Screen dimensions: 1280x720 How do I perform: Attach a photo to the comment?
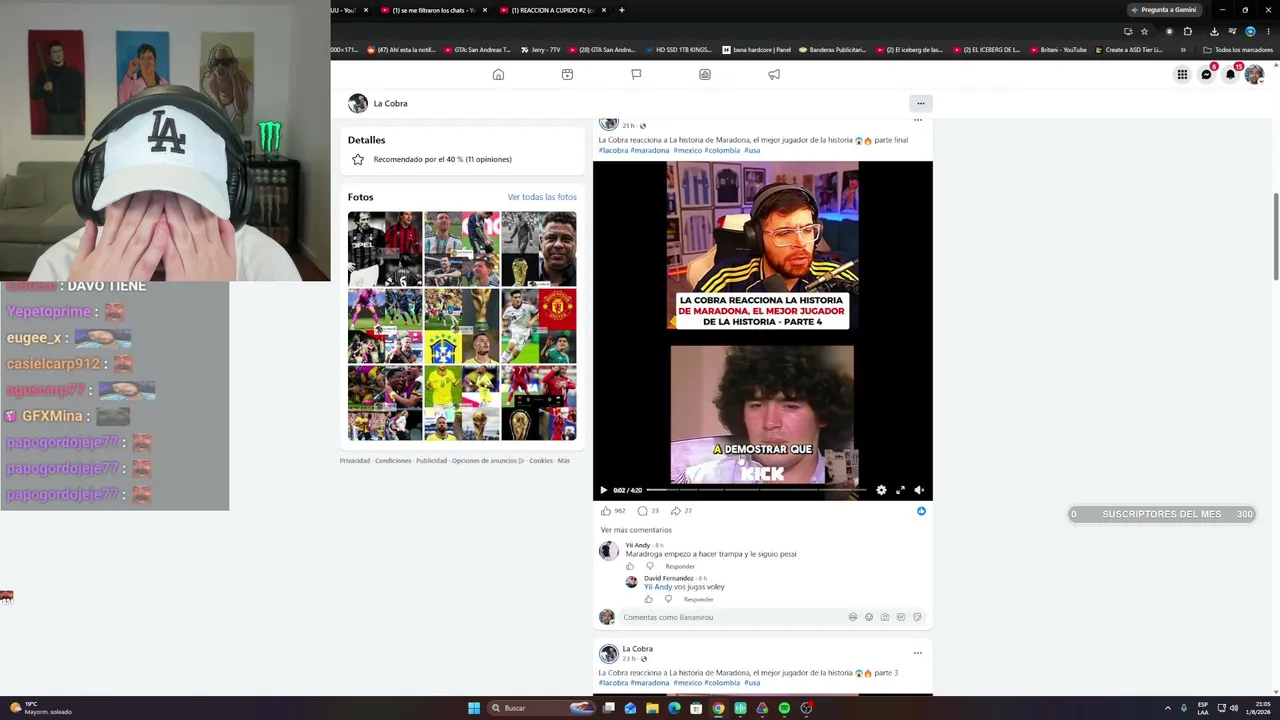(885, 617)
